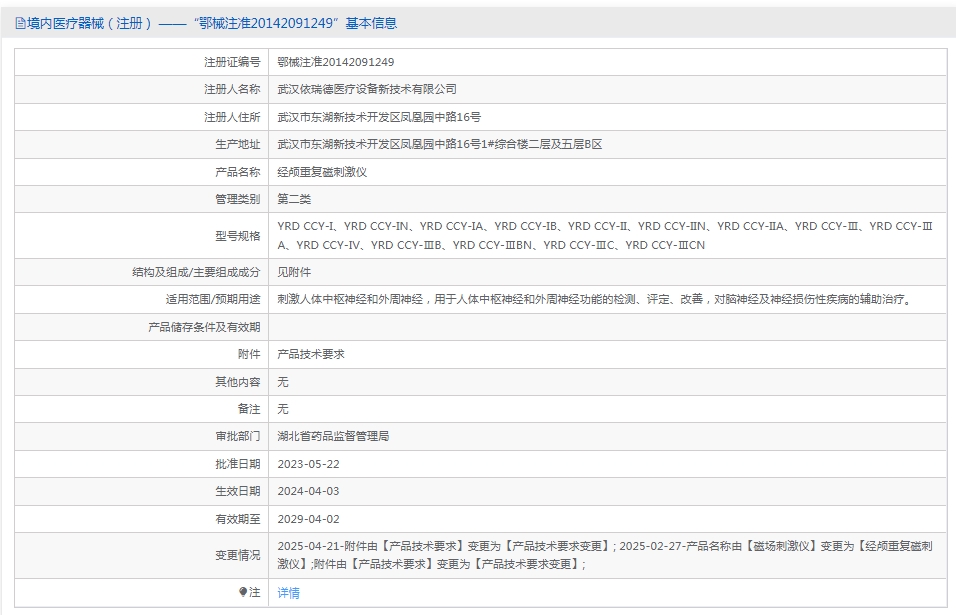Click the 变更情况 change history text
The width and height of the screenshot is (956, 615).
click(x=605, y=555)
